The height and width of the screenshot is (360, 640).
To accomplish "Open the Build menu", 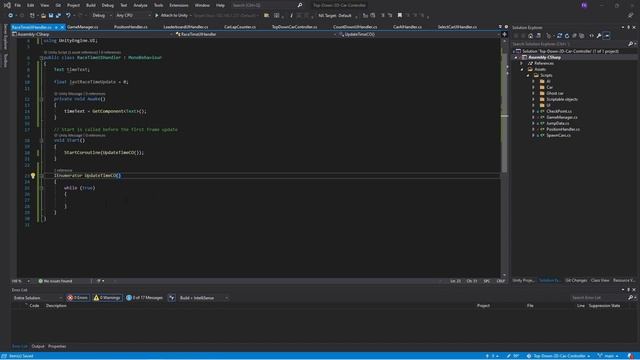I will [91, 5].
